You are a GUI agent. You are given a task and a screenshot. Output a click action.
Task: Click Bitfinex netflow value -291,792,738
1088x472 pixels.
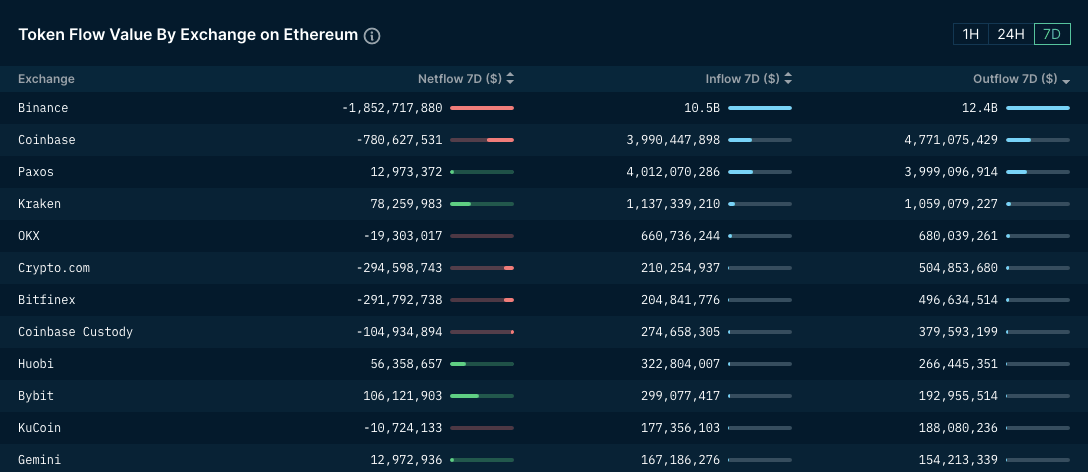tap(399, 300)
